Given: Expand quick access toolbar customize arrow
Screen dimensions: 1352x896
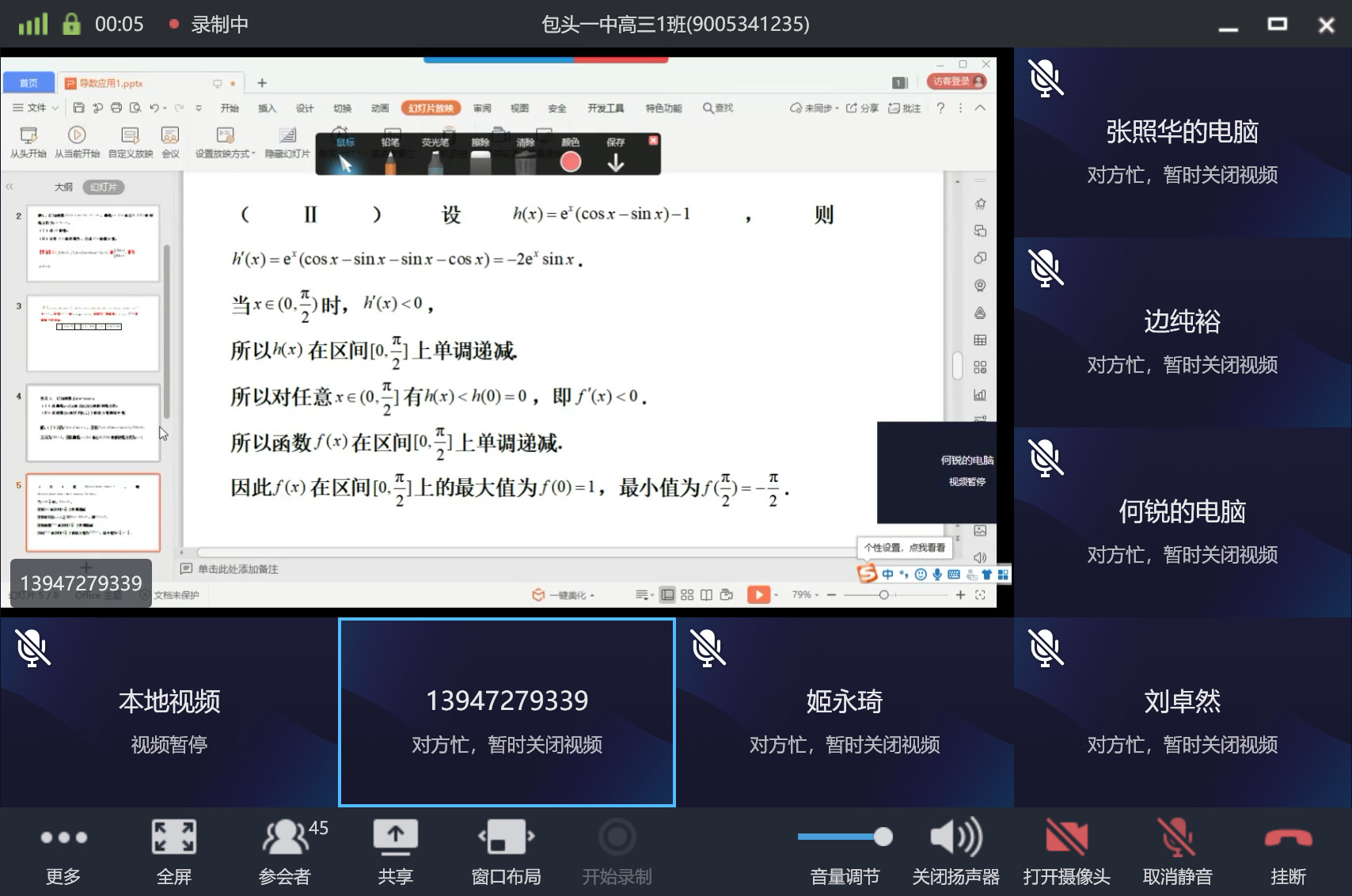Looking at the screenshot, I should 199,108.
